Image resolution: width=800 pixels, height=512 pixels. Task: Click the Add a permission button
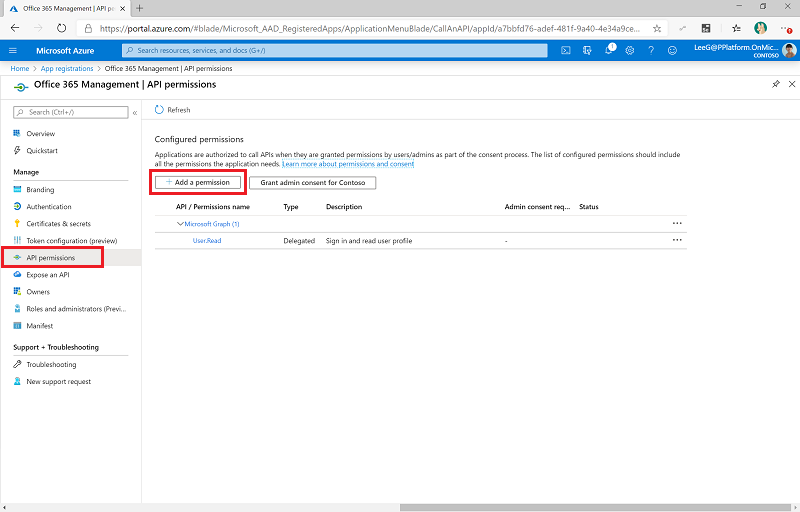(198, 182)
